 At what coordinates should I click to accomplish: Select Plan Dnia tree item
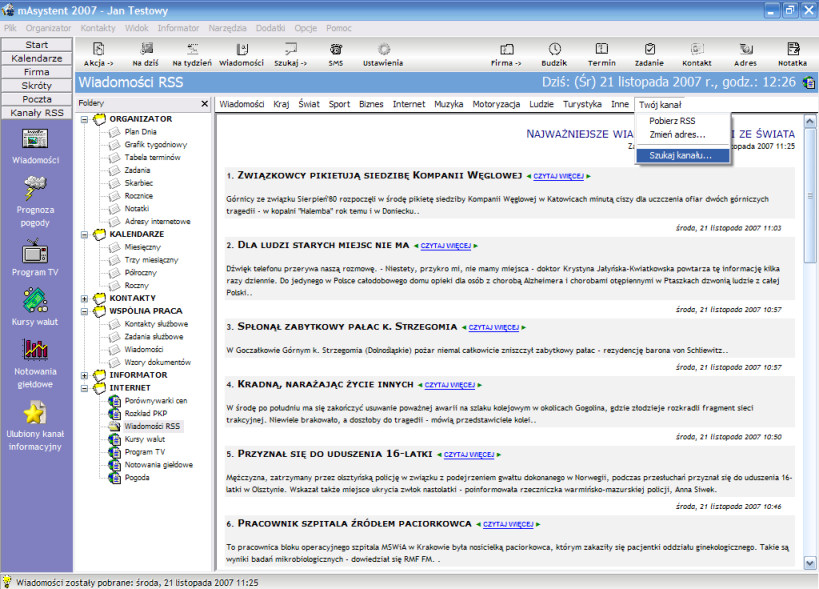tap(141, 132)
